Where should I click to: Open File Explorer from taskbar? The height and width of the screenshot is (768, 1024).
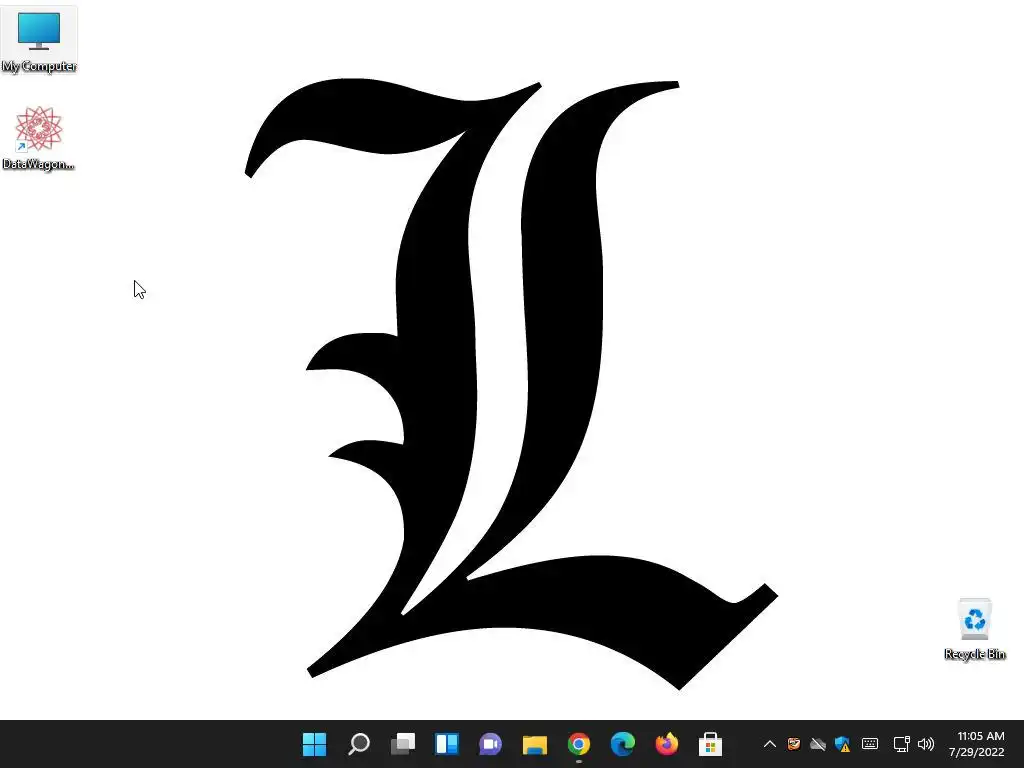(535, 744)
